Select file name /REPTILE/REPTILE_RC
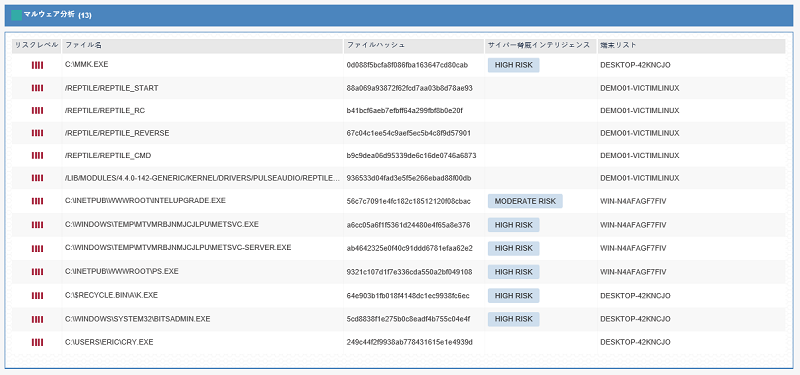800x375 pixels. coord(105,111)
